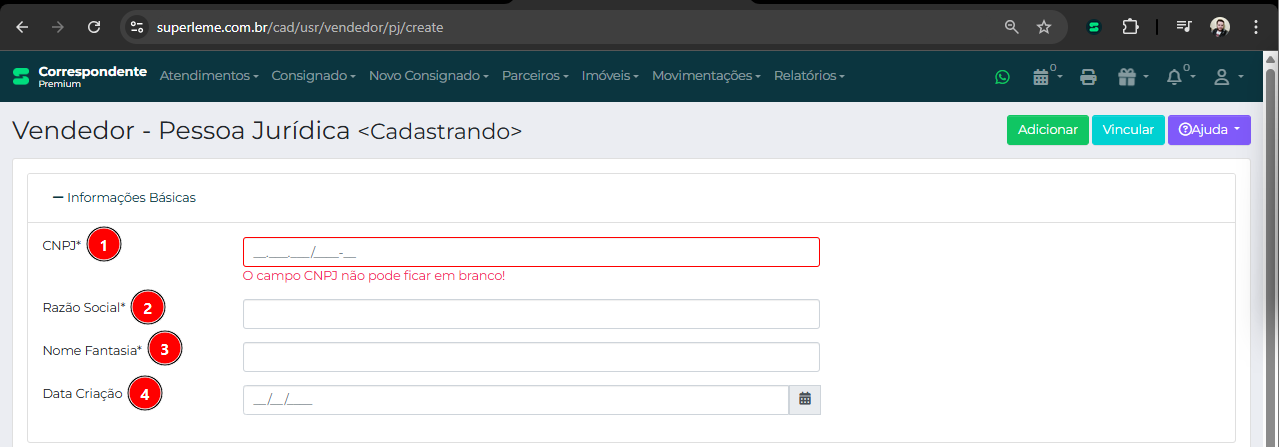Go back with browser back arrow
Viewport: 1279px width, 447px height.
click(22, 27)
